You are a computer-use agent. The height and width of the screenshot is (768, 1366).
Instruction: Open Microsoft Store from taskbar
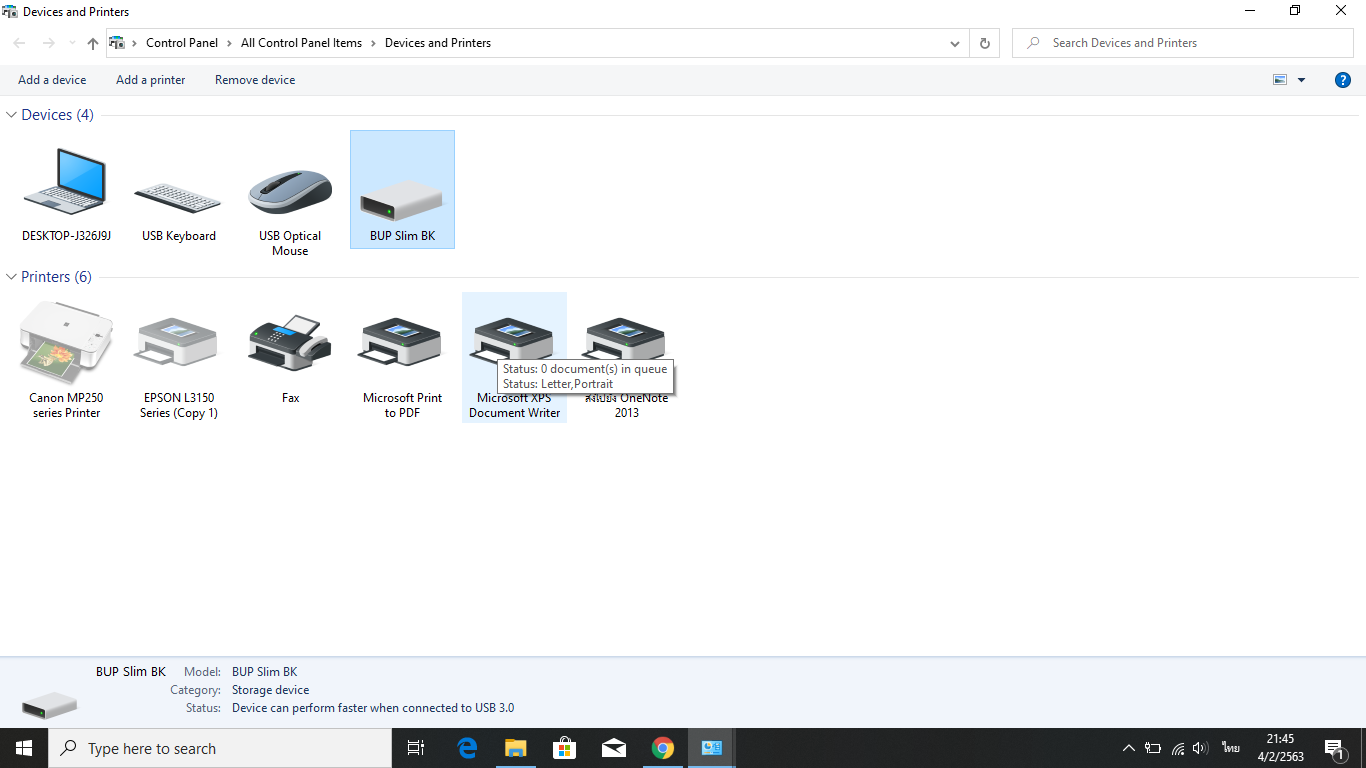(565, 748)
